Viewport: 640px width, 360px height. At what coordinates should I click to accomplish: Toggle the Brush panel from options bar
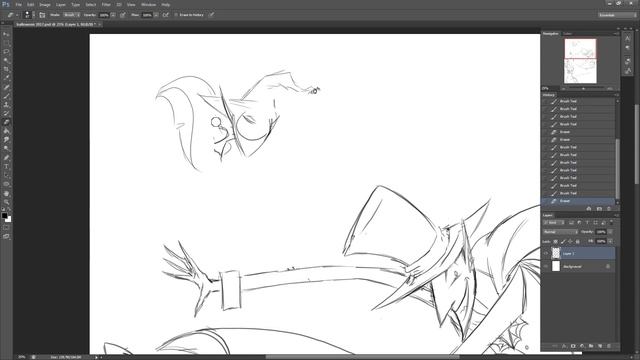[x=42, y=15]
